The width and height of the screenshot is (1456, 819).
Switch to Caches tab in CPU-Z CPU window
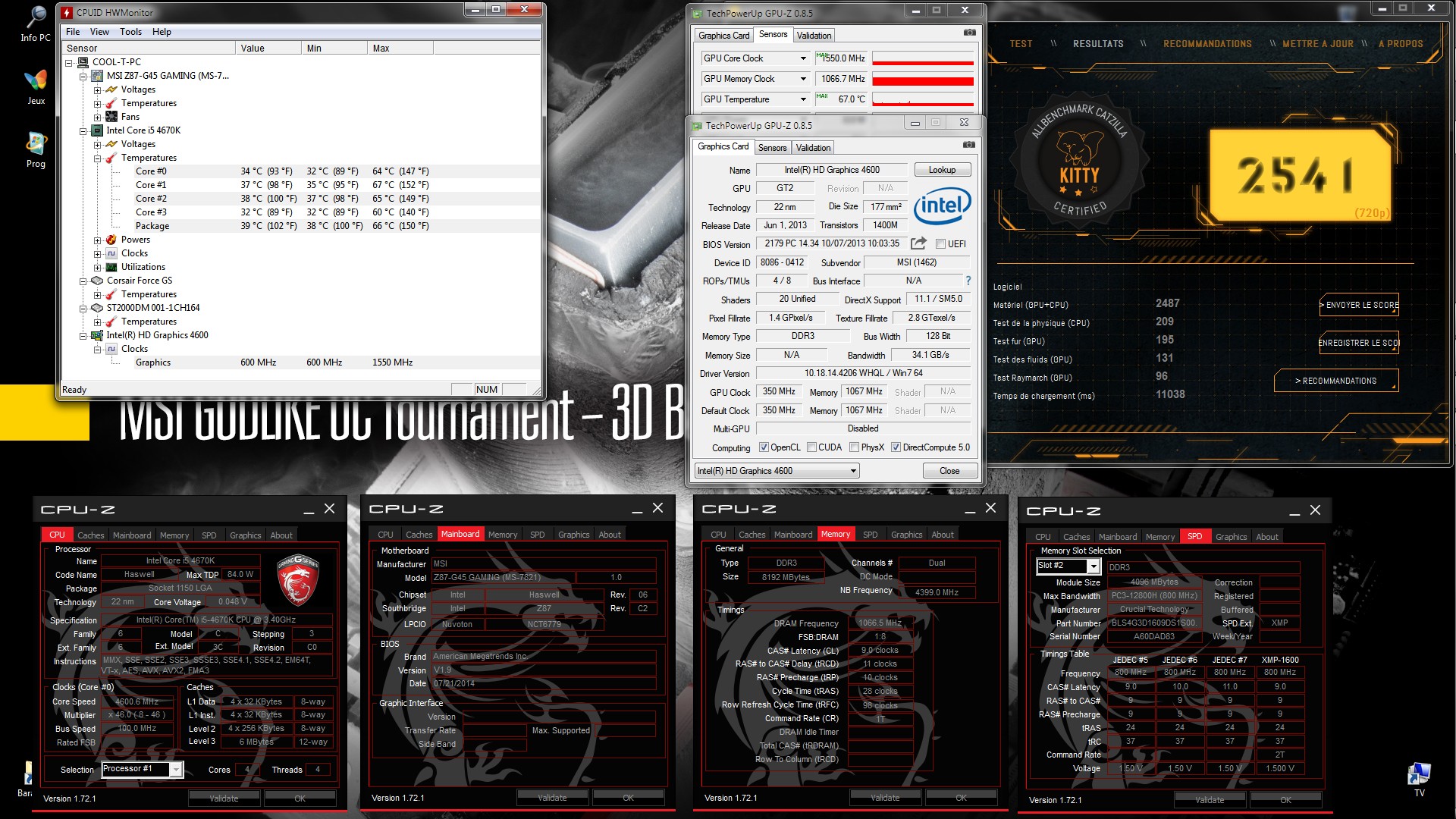click(90, 535)
